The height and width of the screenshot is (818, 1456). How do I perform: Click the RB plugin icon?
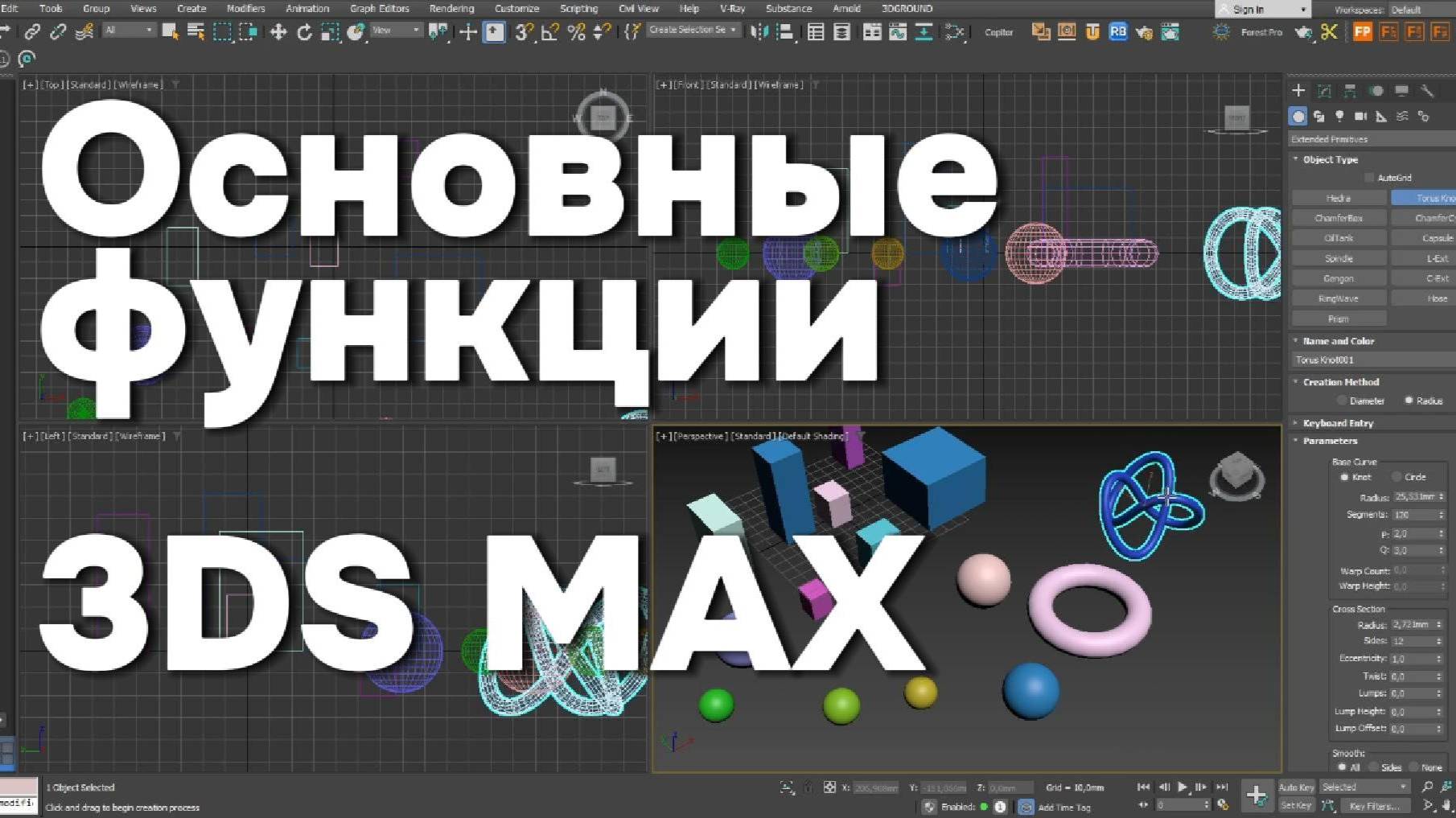[x=1118, y=31]
